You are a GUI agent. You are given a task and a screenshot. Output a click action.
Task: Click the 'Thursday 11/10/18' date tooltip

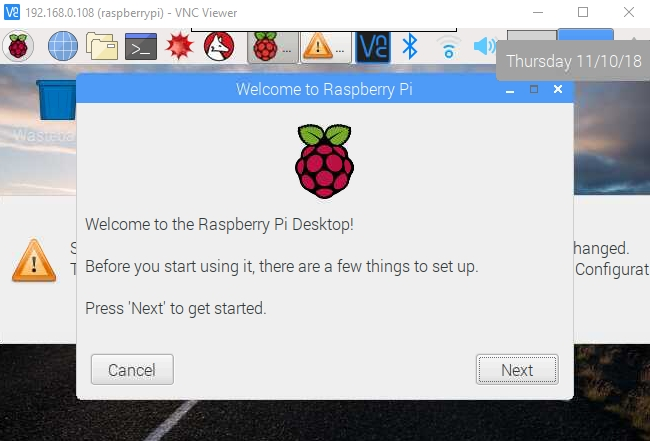(x=574, y=61)
